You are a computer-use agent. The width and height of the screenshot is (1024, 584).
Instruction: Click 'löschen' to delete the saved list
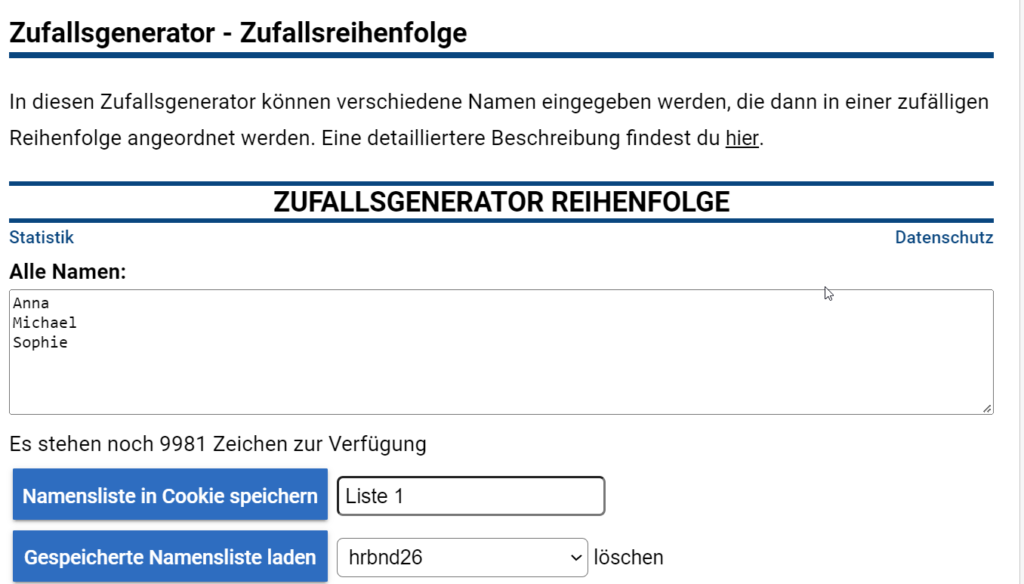pyautogui.click(x=628, y=557)
